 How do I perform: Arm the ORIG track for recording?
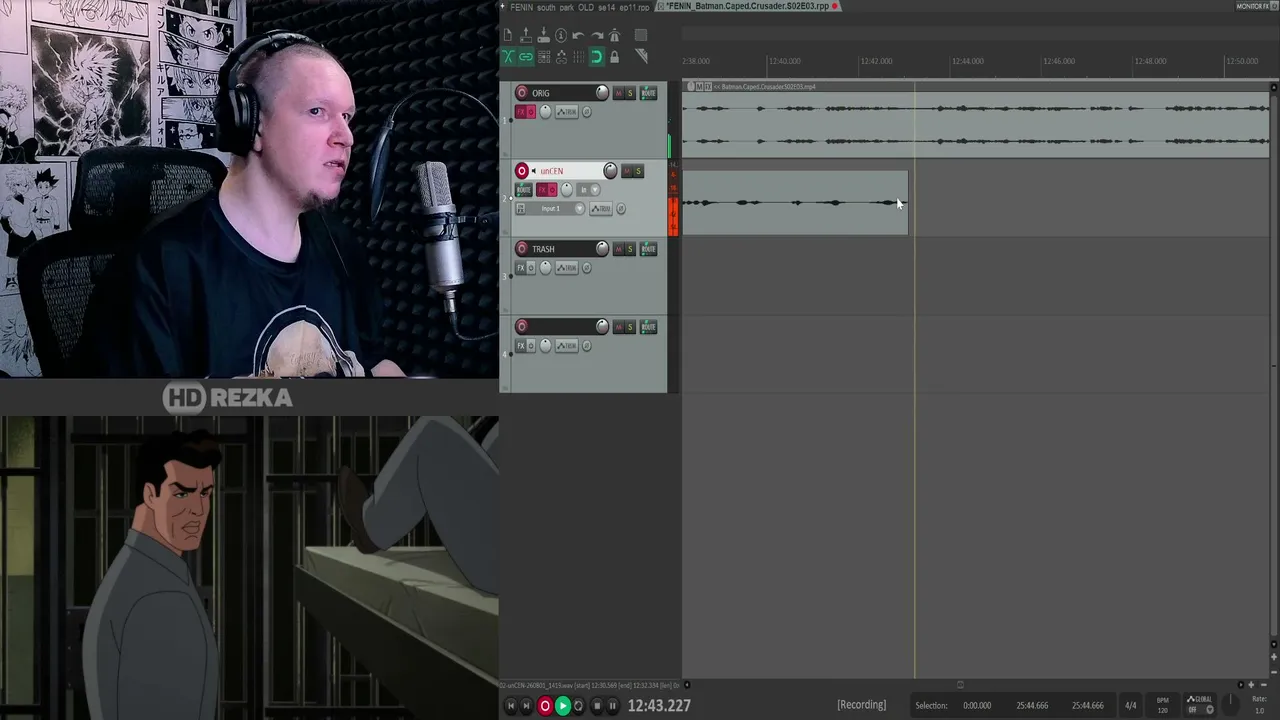tap(522, 93)
